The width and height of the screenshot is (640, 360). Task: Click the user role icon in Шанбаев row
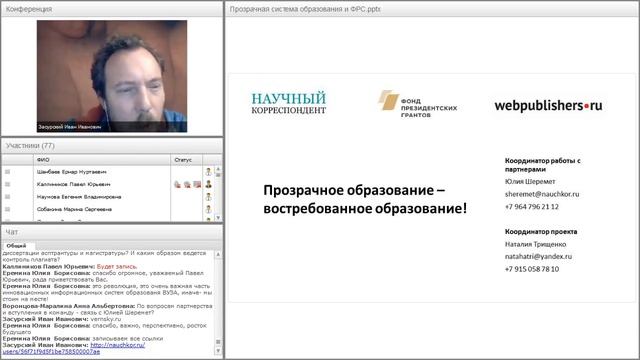[x=209, y=172]
